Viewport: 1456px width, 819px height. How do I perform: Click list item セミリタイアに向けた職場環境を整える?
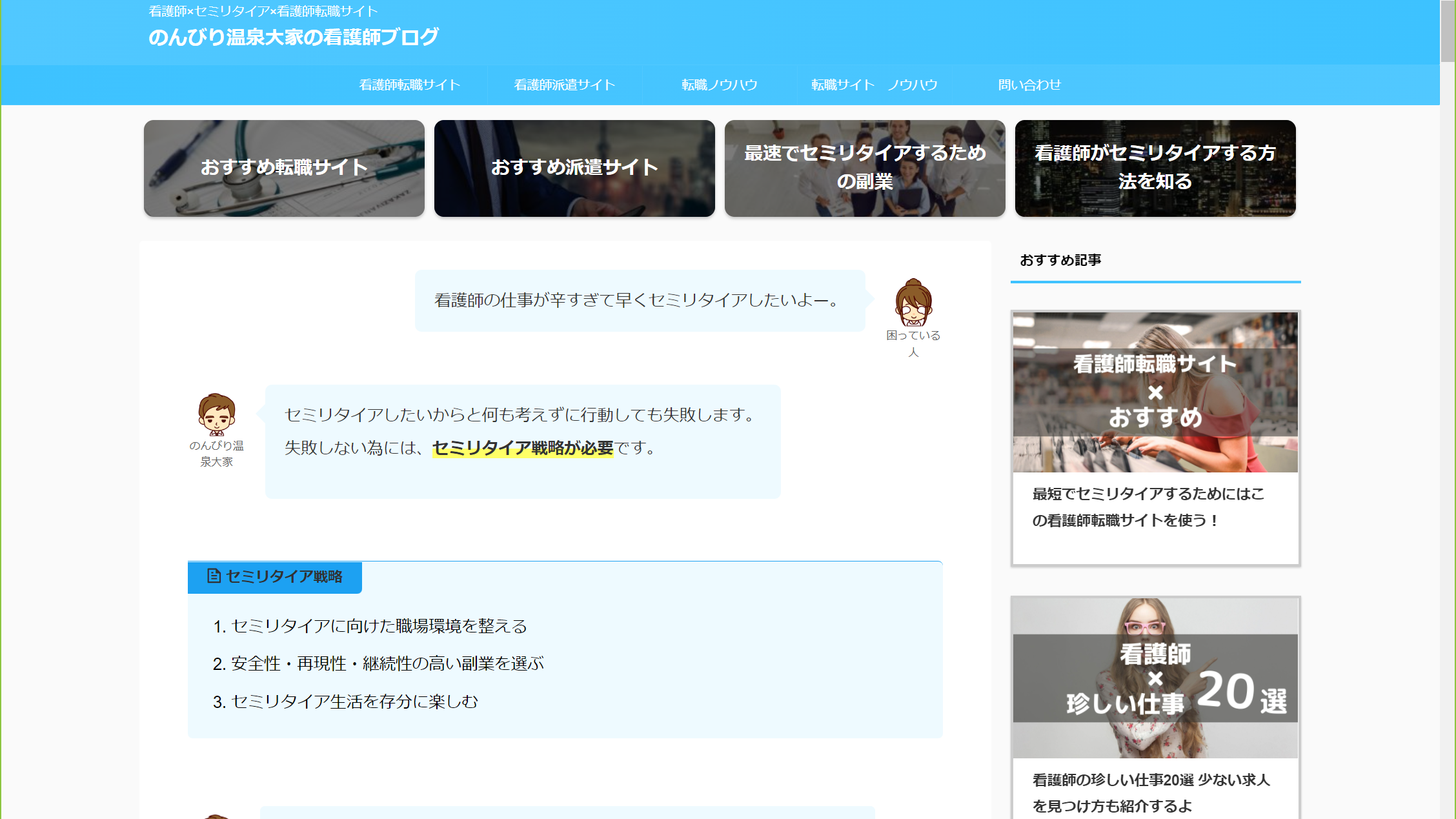pos(379,626)
